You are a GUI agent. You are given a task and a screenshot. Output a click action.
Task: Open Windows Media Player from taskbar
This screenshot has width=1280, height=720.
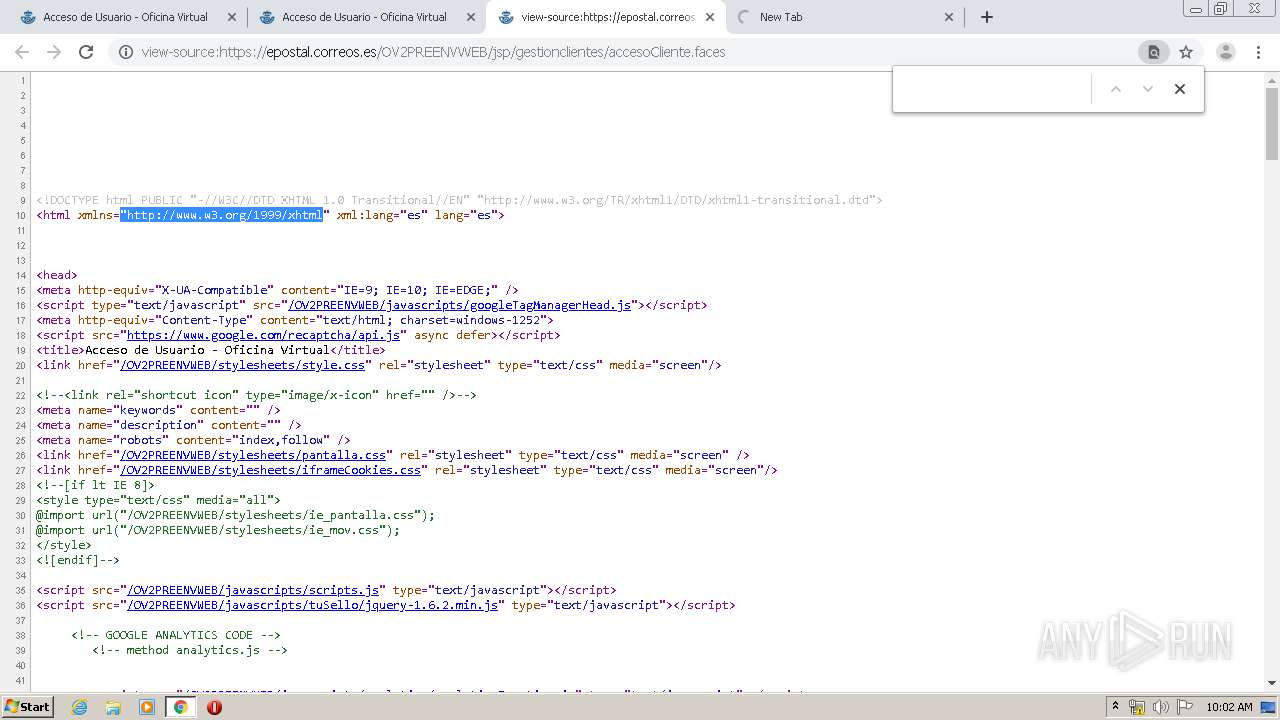click(x=147, y=707)
